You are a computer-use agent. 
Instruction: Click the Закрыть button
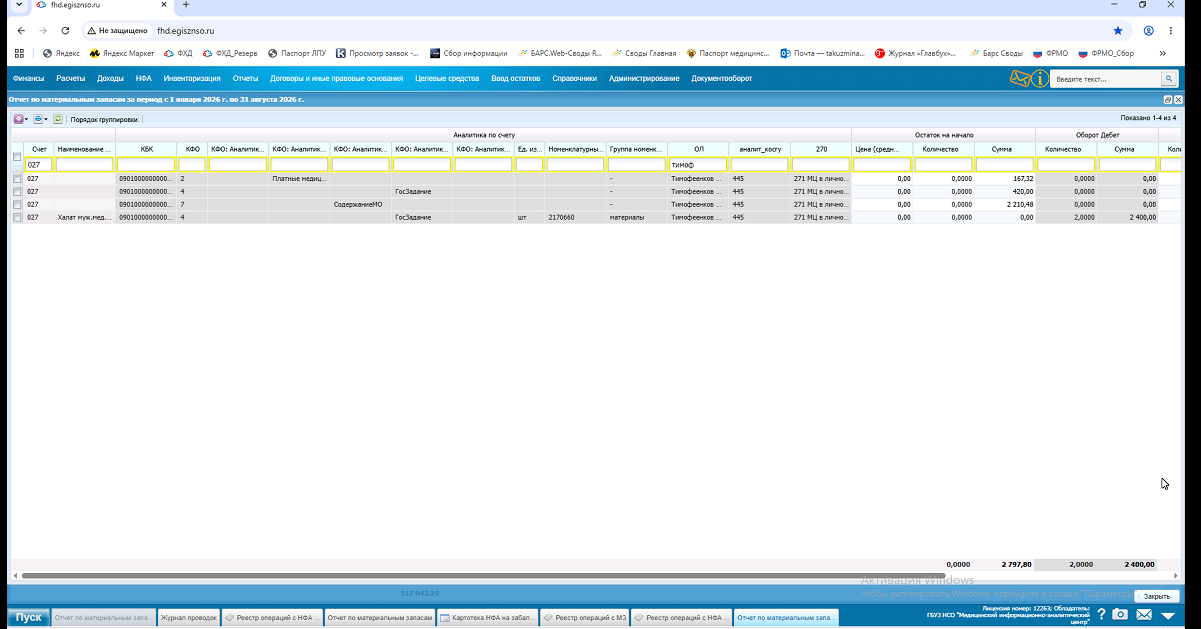pos(1157,596)
